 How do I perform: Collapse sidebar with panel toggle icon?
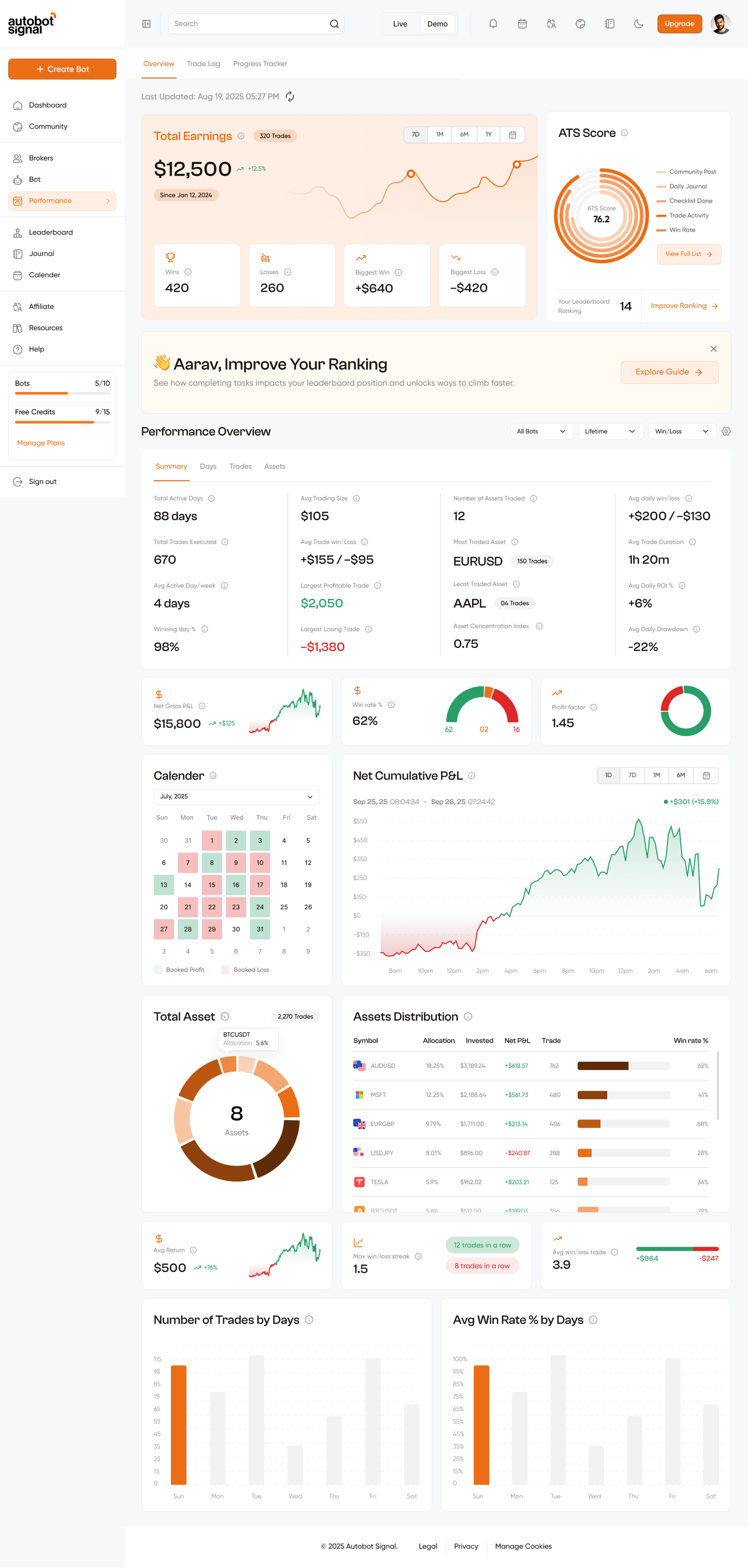[146, 24]
